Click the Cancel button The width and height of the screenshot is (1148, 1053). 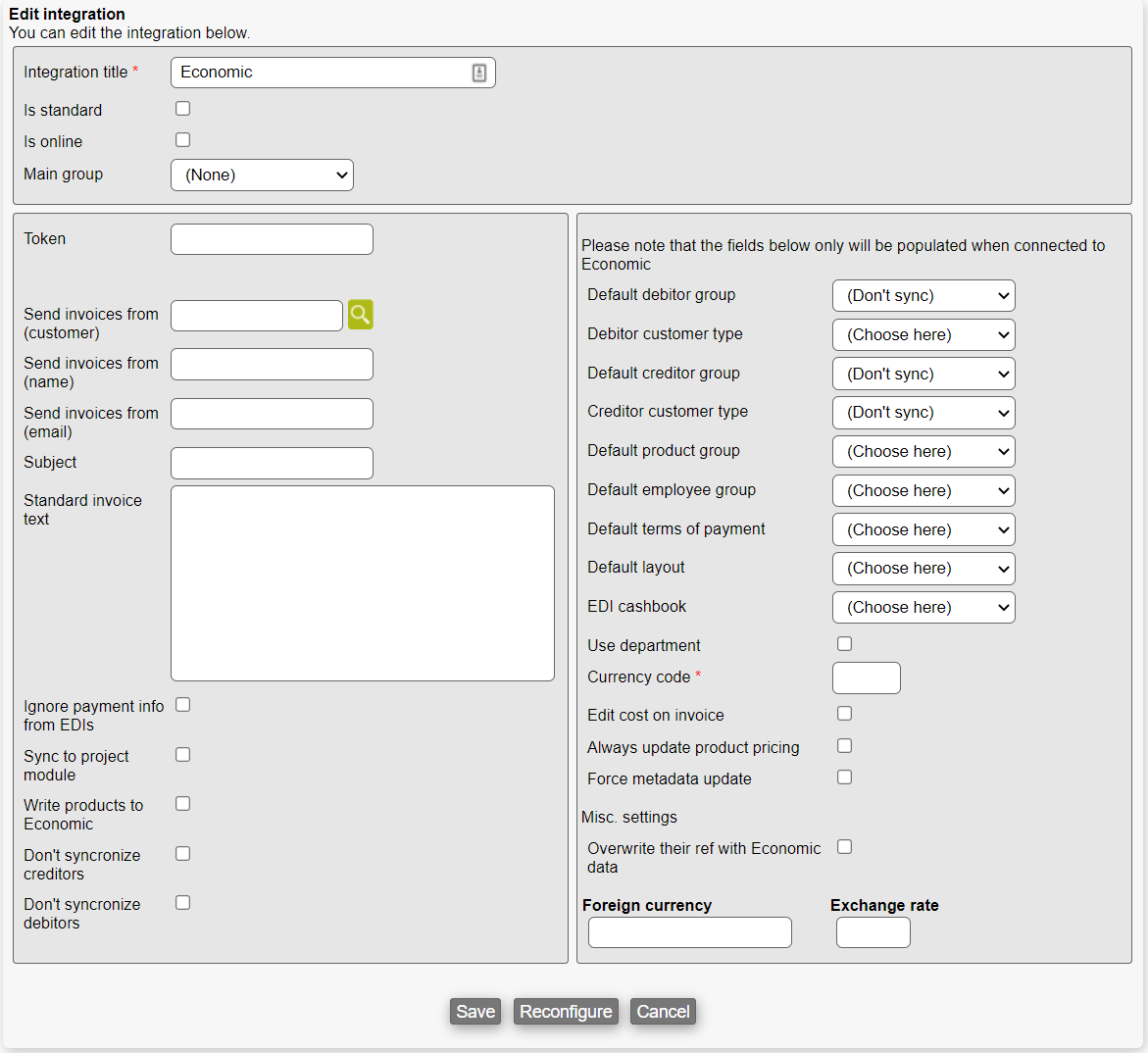coord(663,1012)
